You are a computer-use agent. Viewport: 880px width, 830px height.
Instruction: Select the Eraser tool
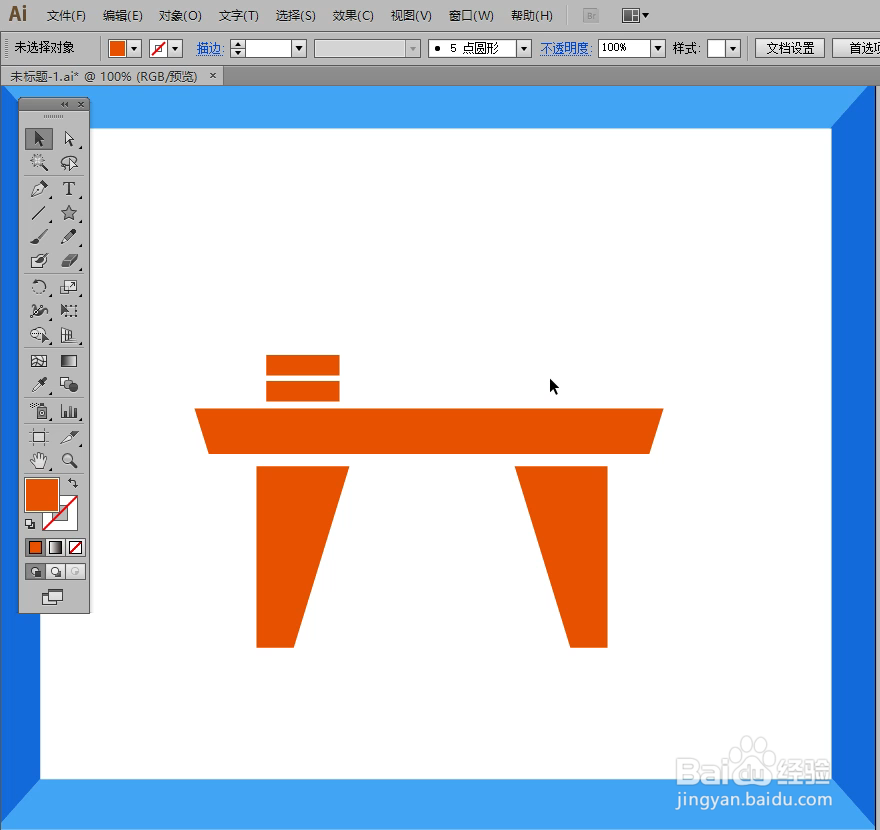pos(69,261)
